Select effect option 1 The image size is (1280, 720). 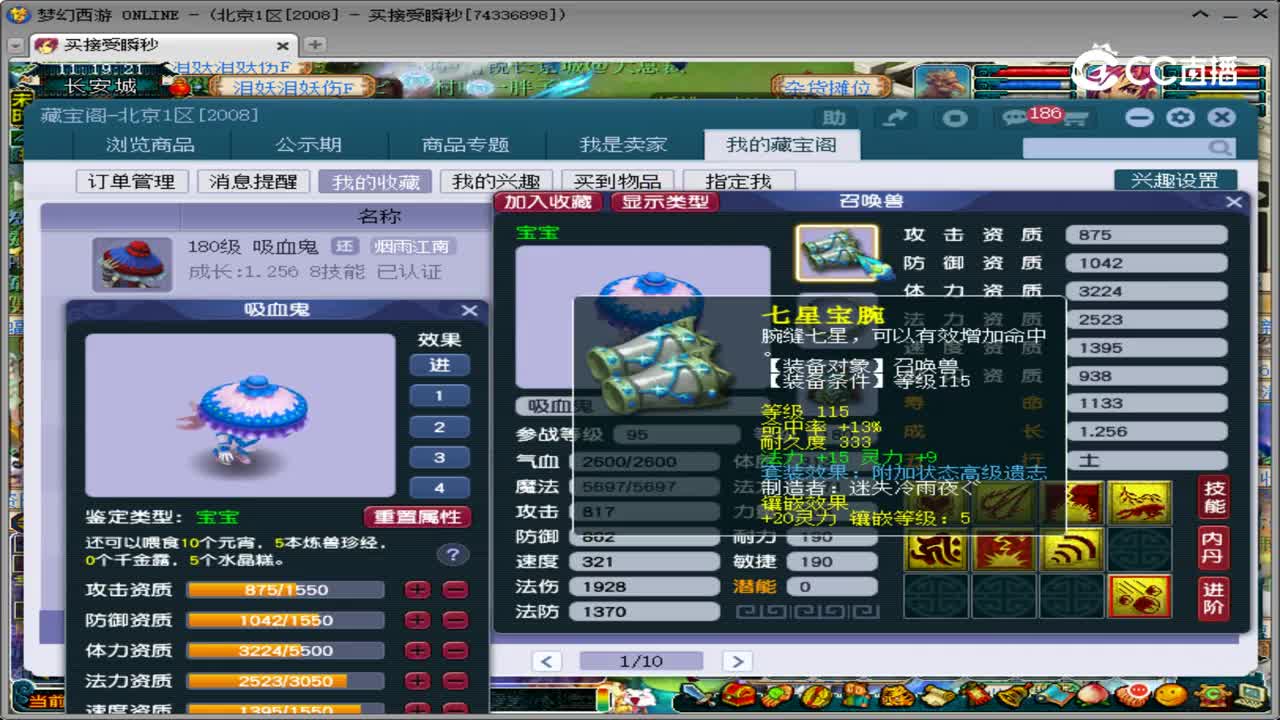439,396
